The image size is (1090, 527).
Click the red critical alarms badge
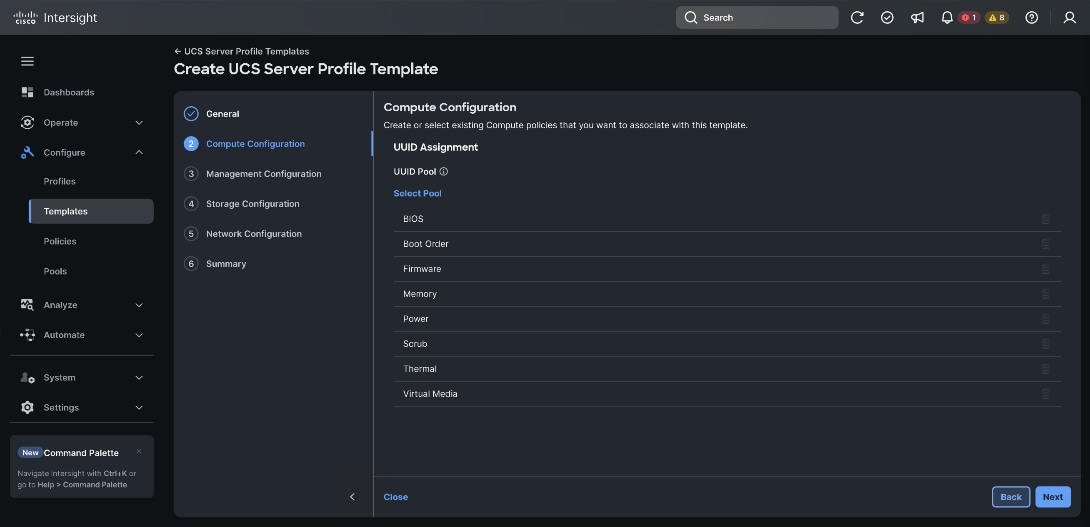click(x=969, y=17)
